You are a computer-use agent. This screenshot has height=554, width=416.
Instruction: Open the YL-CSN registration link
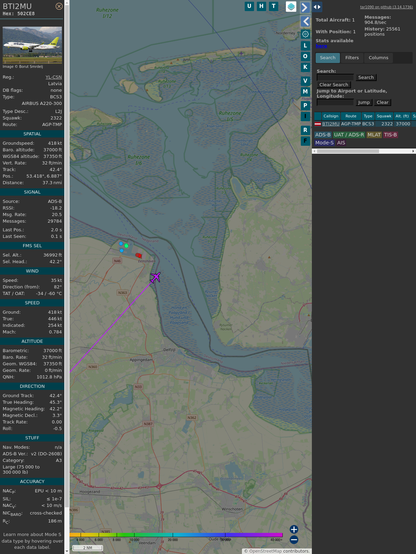53,77
